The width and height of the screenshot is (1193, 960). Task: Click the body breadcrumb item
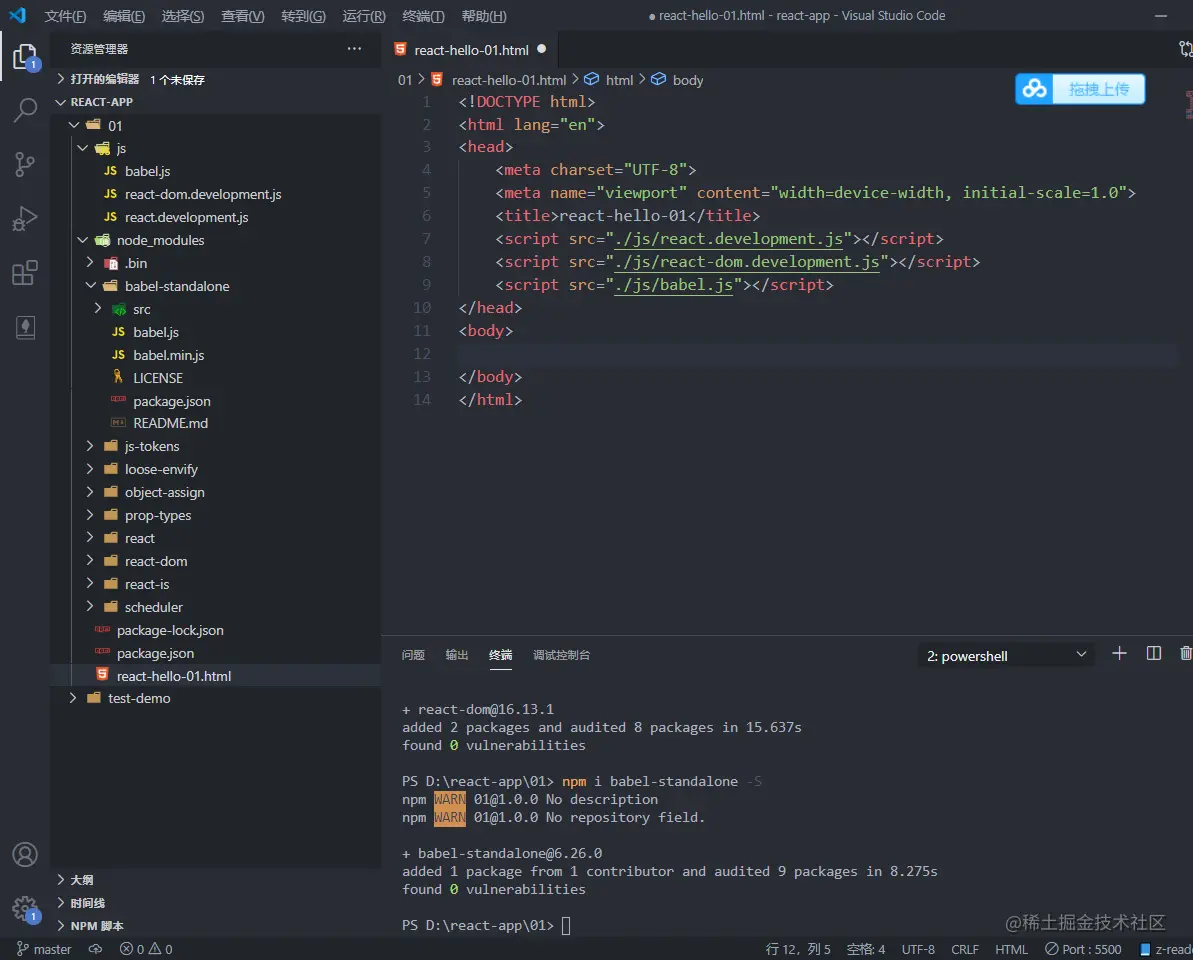[677, 80]
